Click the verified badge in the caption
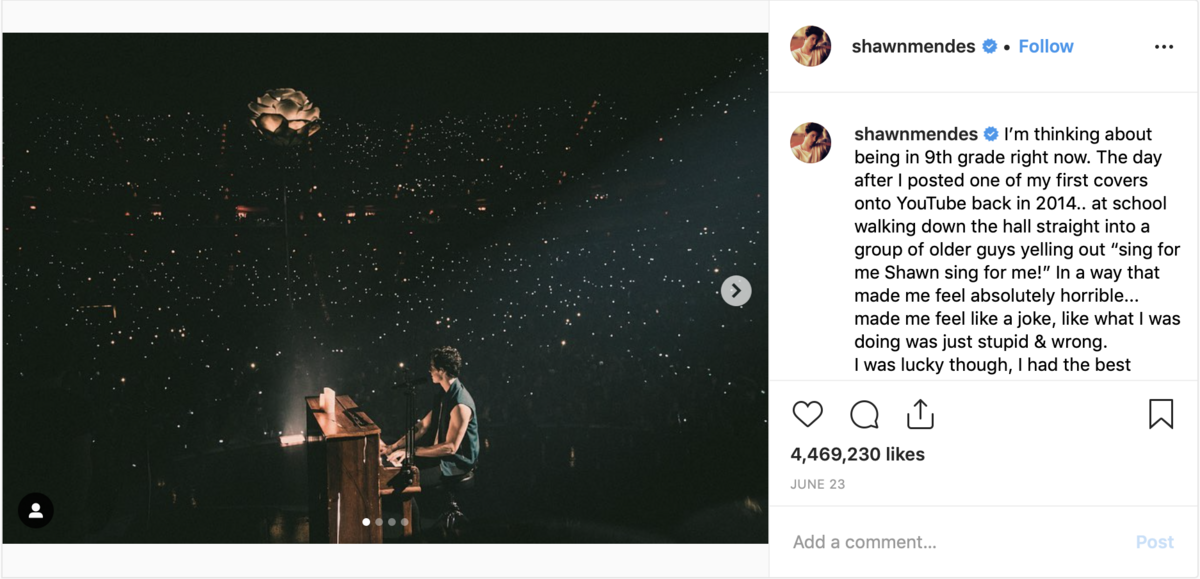The height and width of the screenshot is (579, 1200). coord(992,134)
